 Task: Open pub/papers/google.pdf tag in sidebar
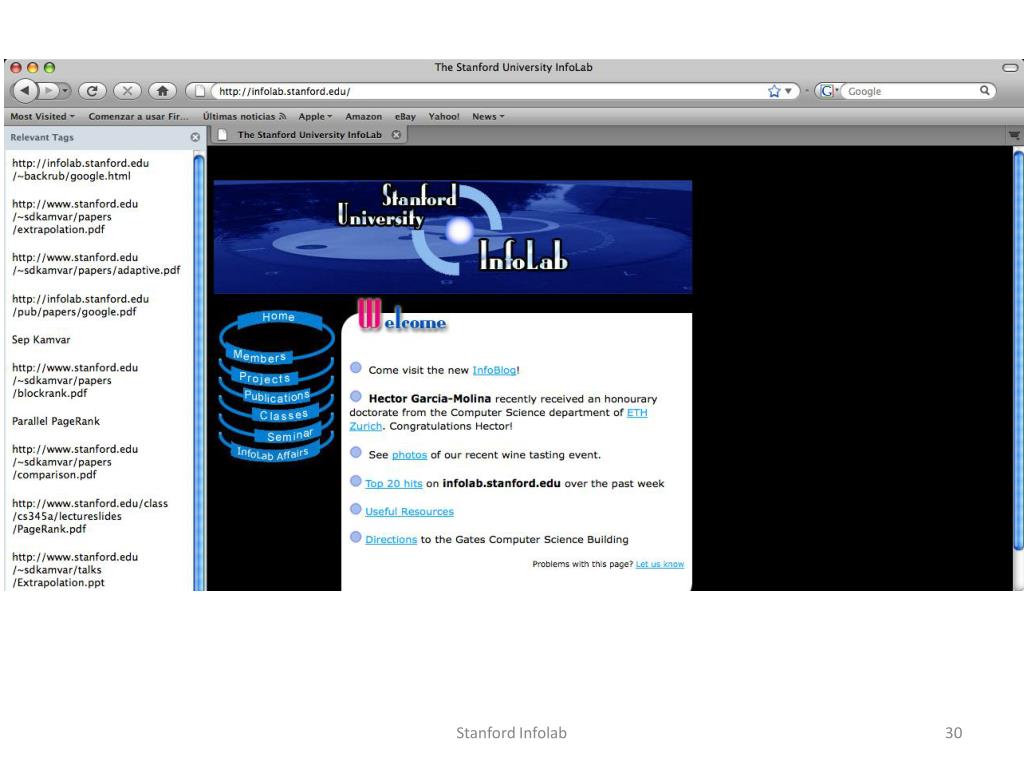click(x=80, y=305)
